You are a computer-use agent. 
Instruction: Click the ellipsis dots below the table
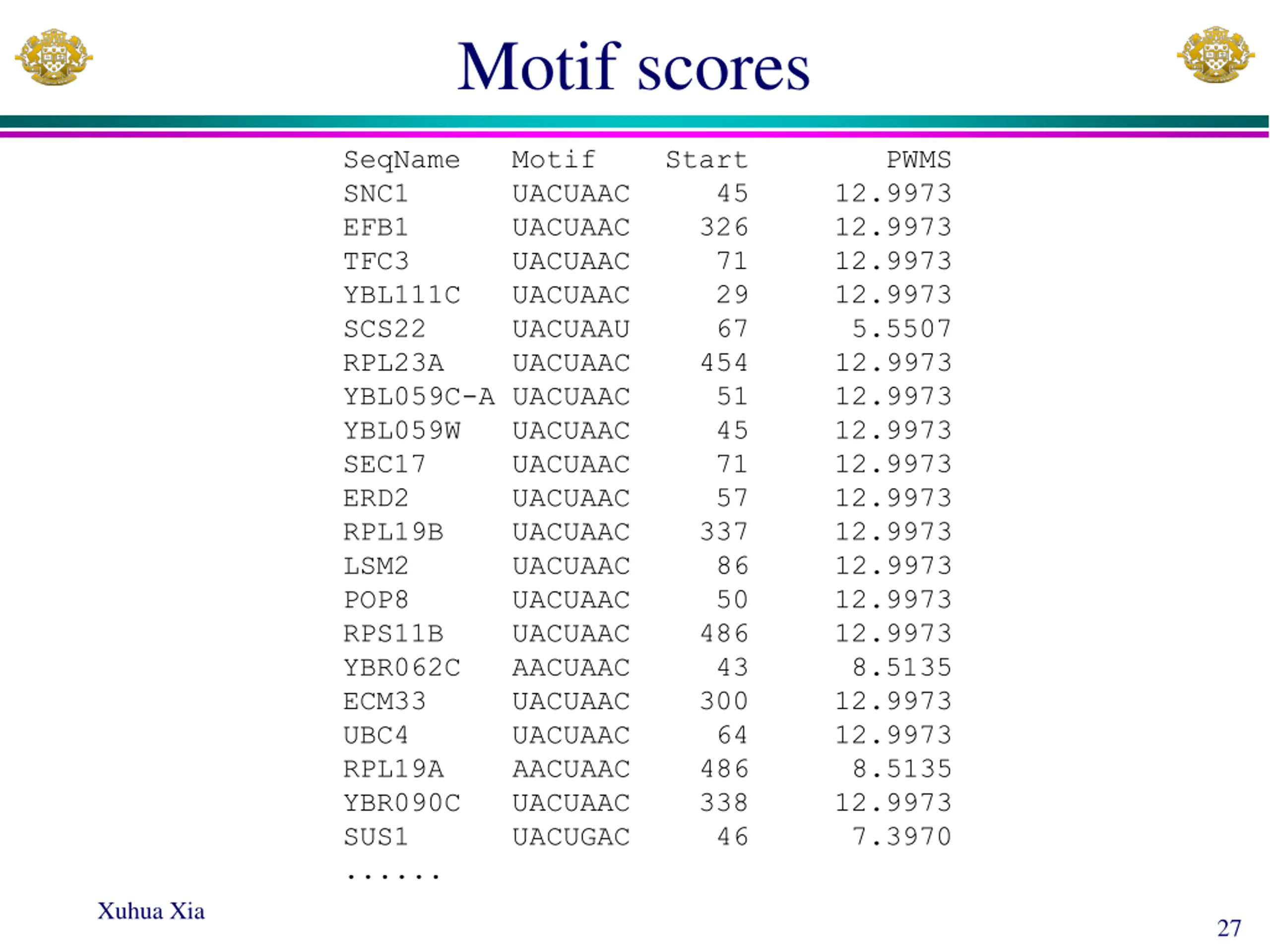coord(393,876)
